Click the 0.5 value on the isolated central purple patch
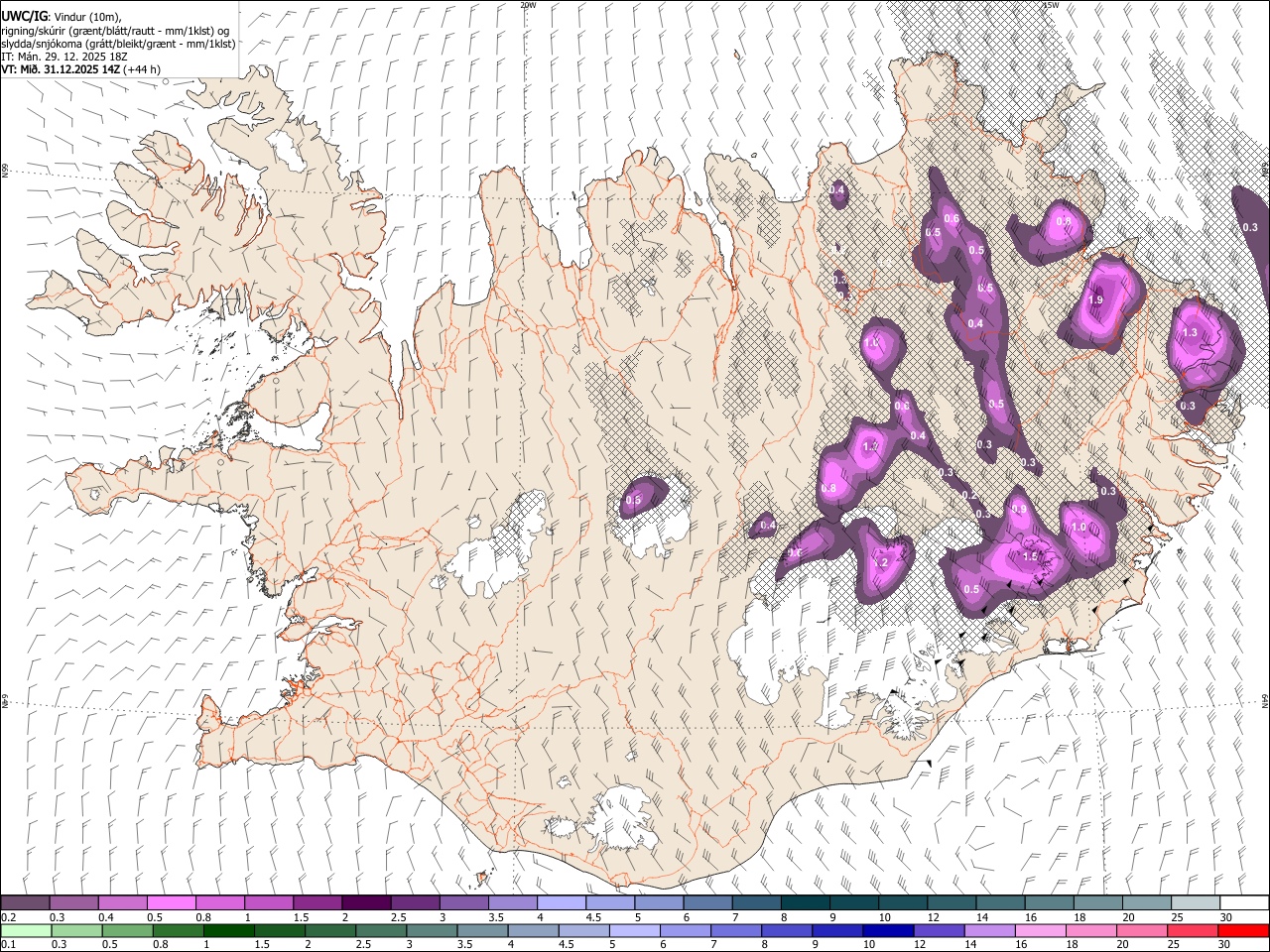 [x=634, y=501]
